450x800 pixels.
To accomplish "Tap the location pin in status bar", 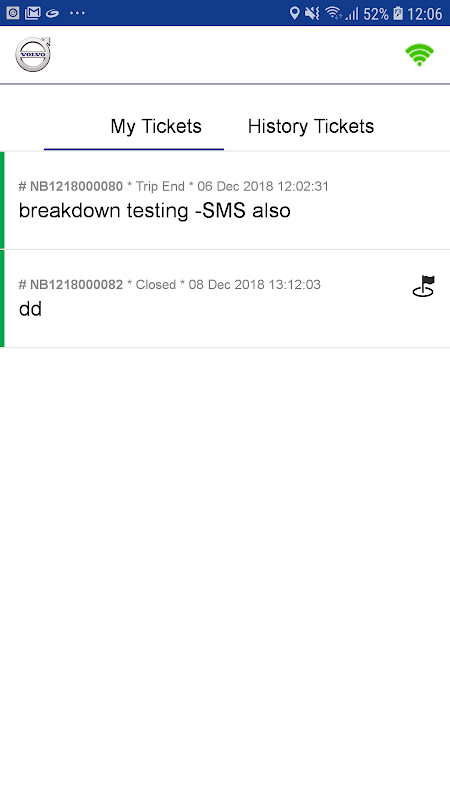I will point(294,13).
